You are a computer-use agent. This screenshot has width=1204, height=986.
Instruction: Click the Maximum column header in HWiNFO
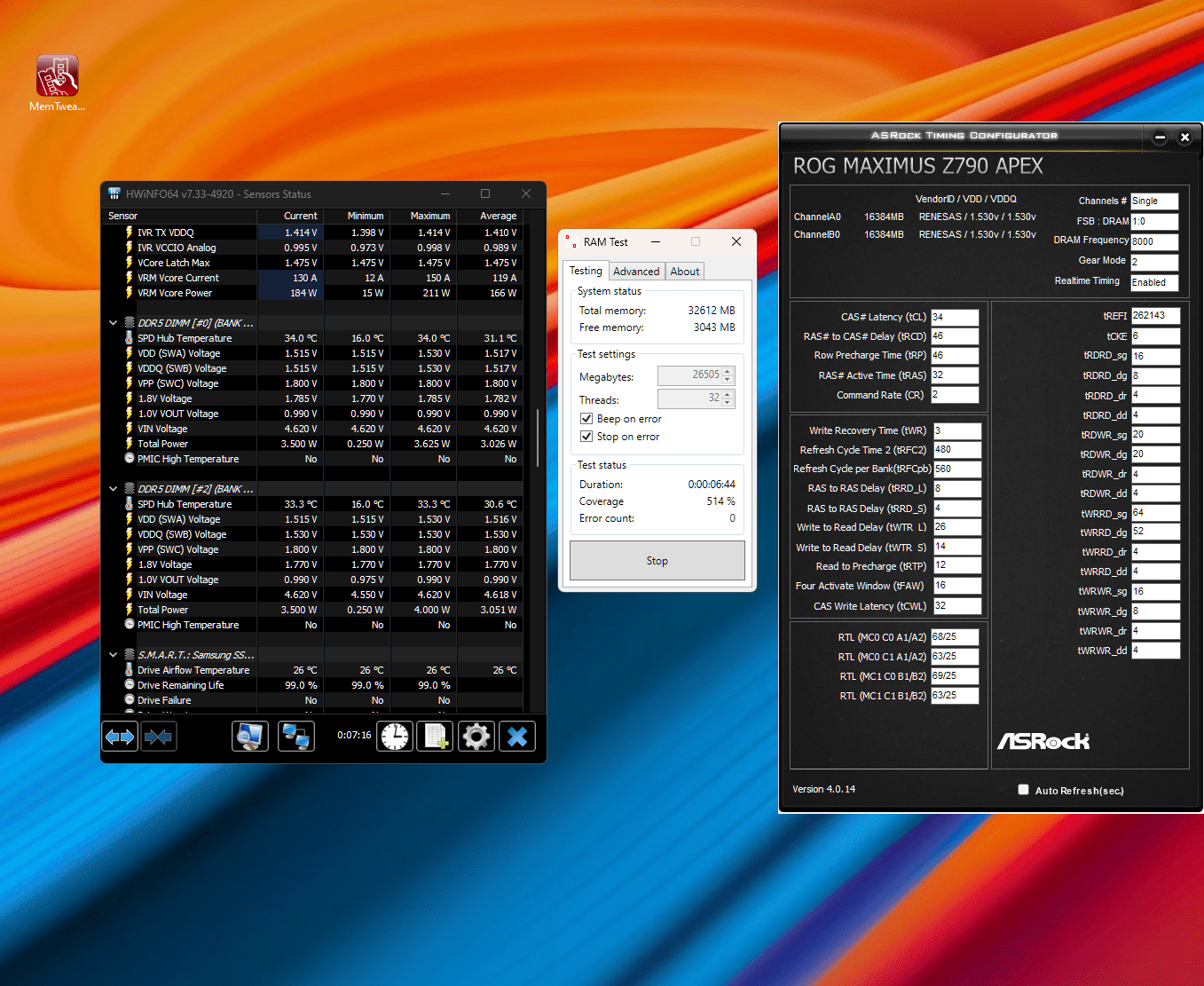click(x=423, y=216)
